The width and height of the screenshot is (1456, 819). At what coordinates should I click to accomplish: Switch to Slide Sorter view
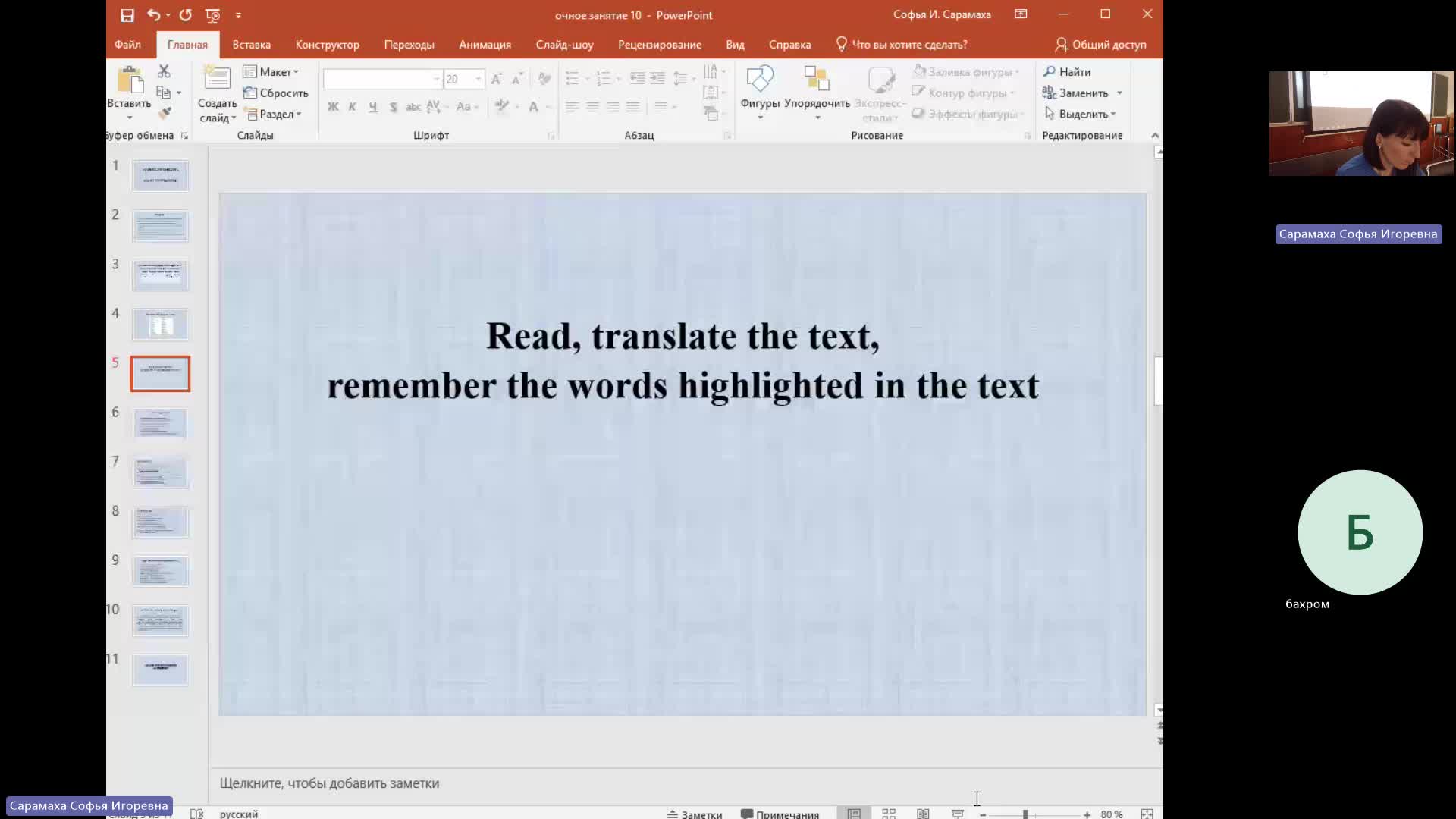pos(889,814)
